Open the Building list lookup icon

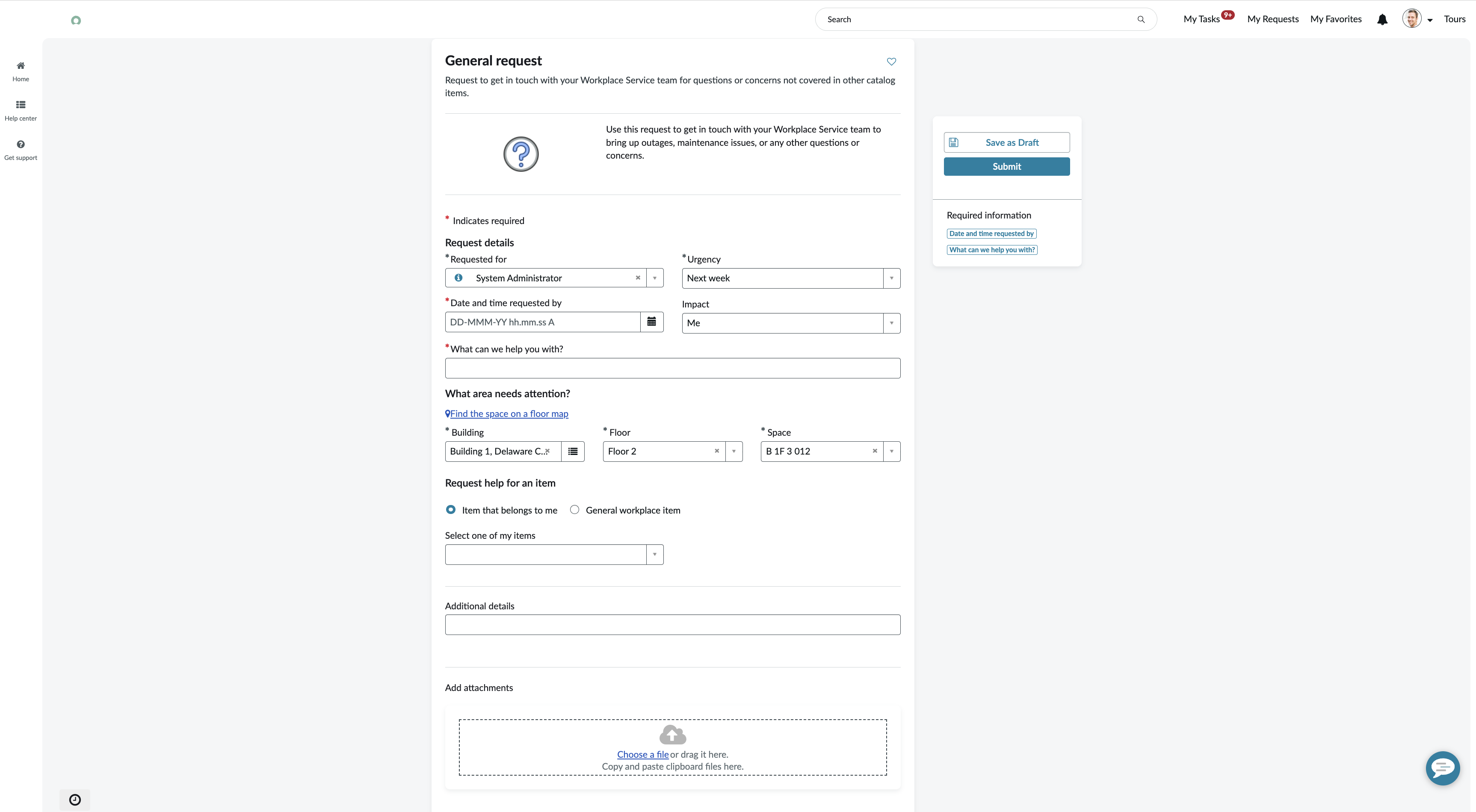click(572, 451)
